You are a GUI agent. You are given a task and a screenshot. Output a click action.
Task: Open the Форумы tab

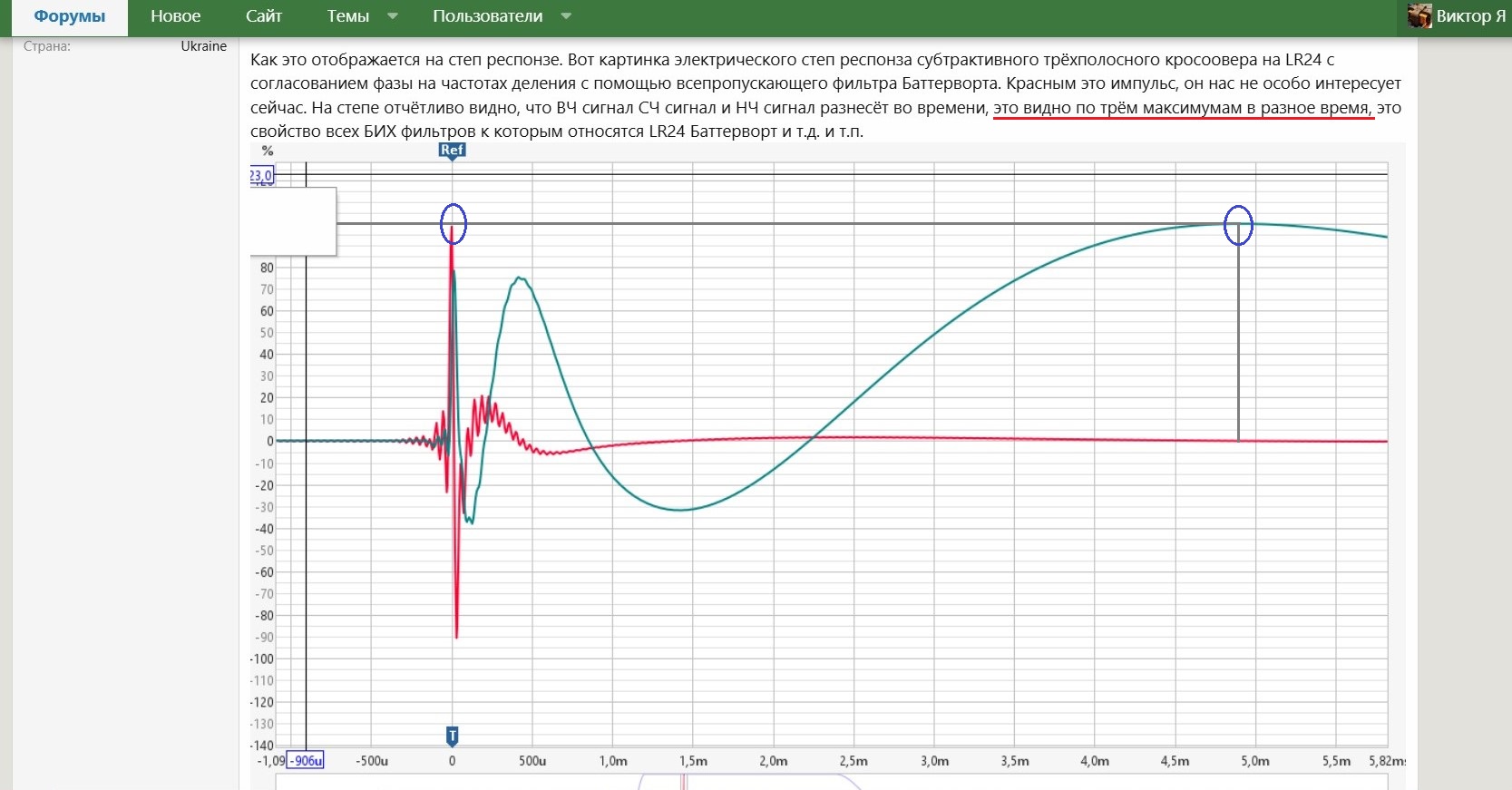[70, 17]
